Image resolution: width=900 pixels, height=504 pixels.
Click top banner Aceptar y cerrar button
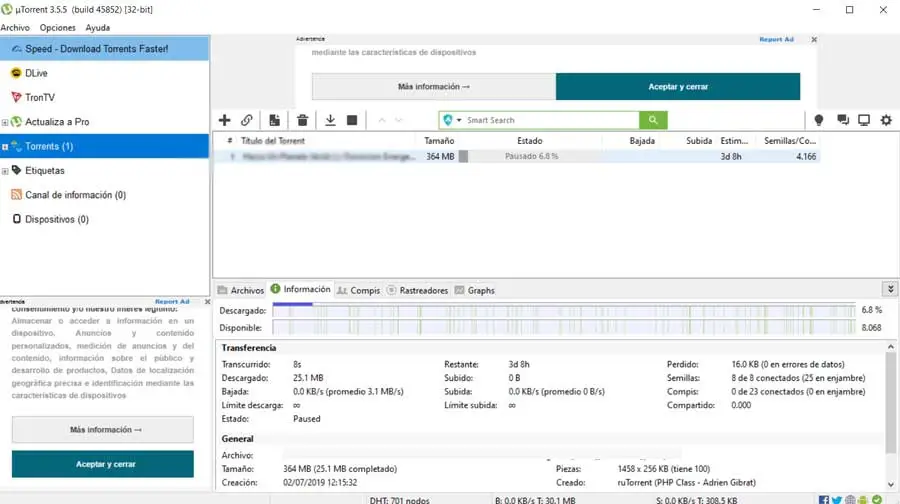(678, 87)
